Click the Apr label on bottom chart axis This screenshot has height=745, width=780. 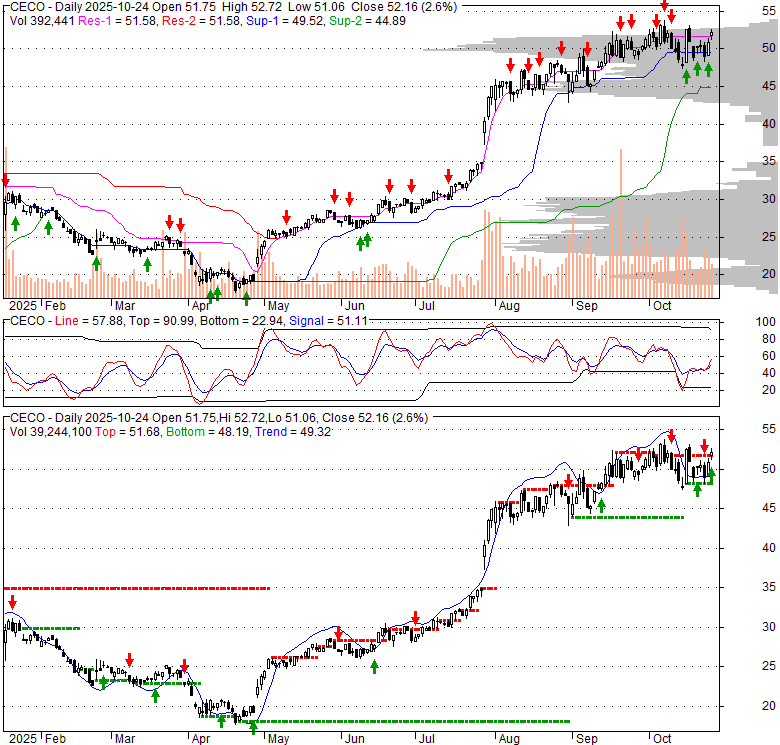tap(200, 739)
